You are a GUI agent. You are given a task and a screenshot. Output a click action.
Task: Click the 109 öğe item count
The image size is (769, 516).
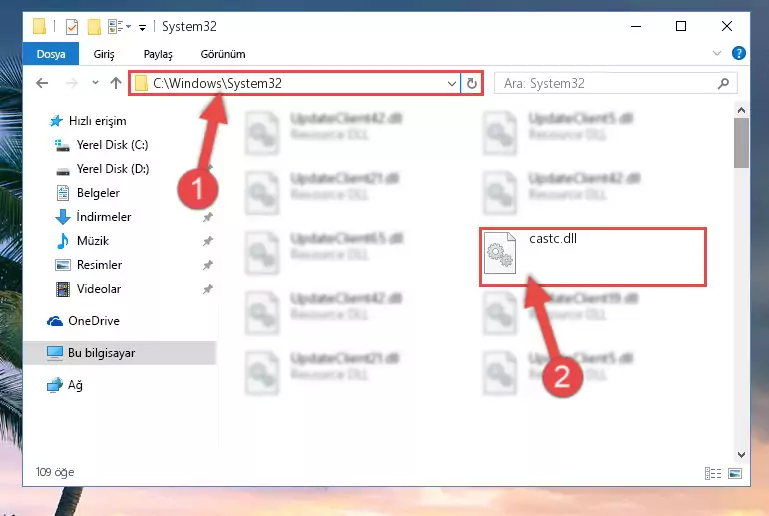55,472
